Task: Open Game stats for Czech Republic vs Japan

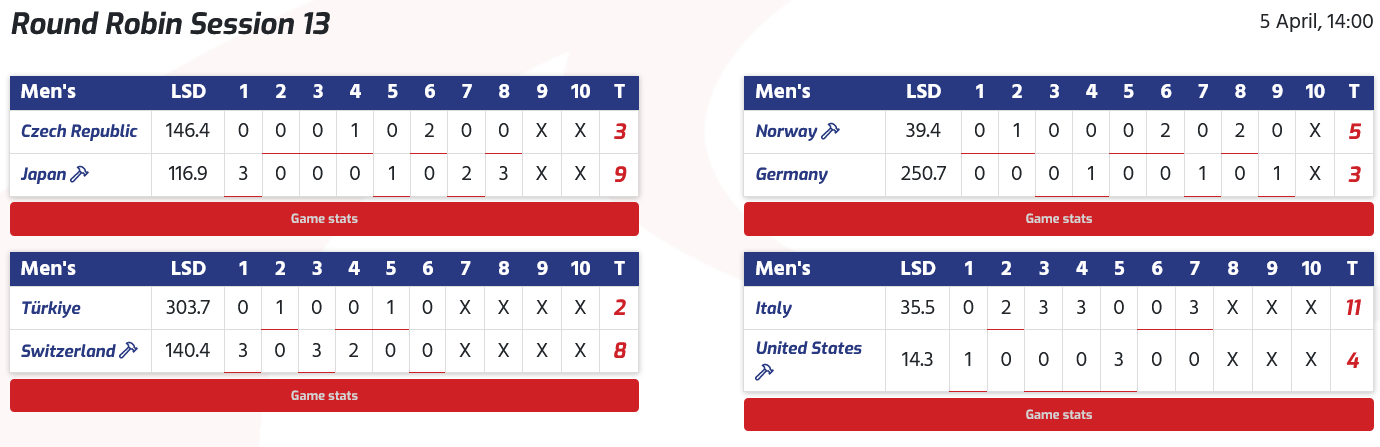Action: click(x=324, y=218)
